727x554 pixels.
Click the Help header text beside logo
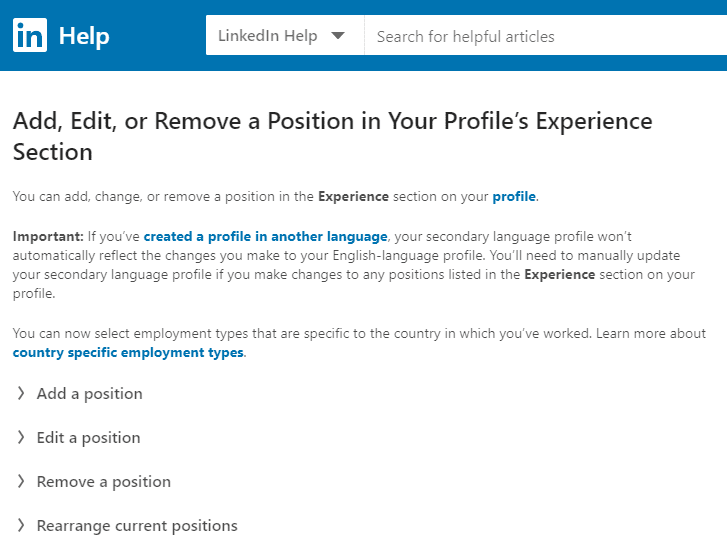click(84, 36)
